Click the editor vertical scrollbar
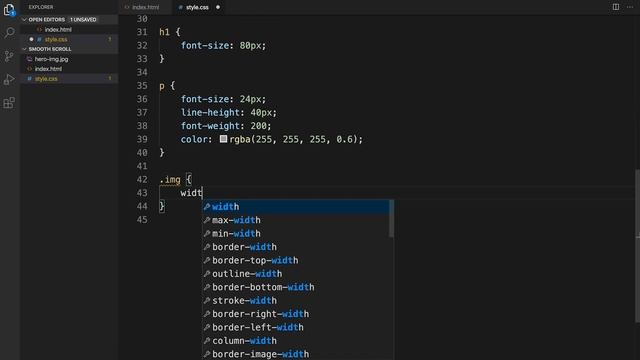640x360 pixels. coord(637,245)
